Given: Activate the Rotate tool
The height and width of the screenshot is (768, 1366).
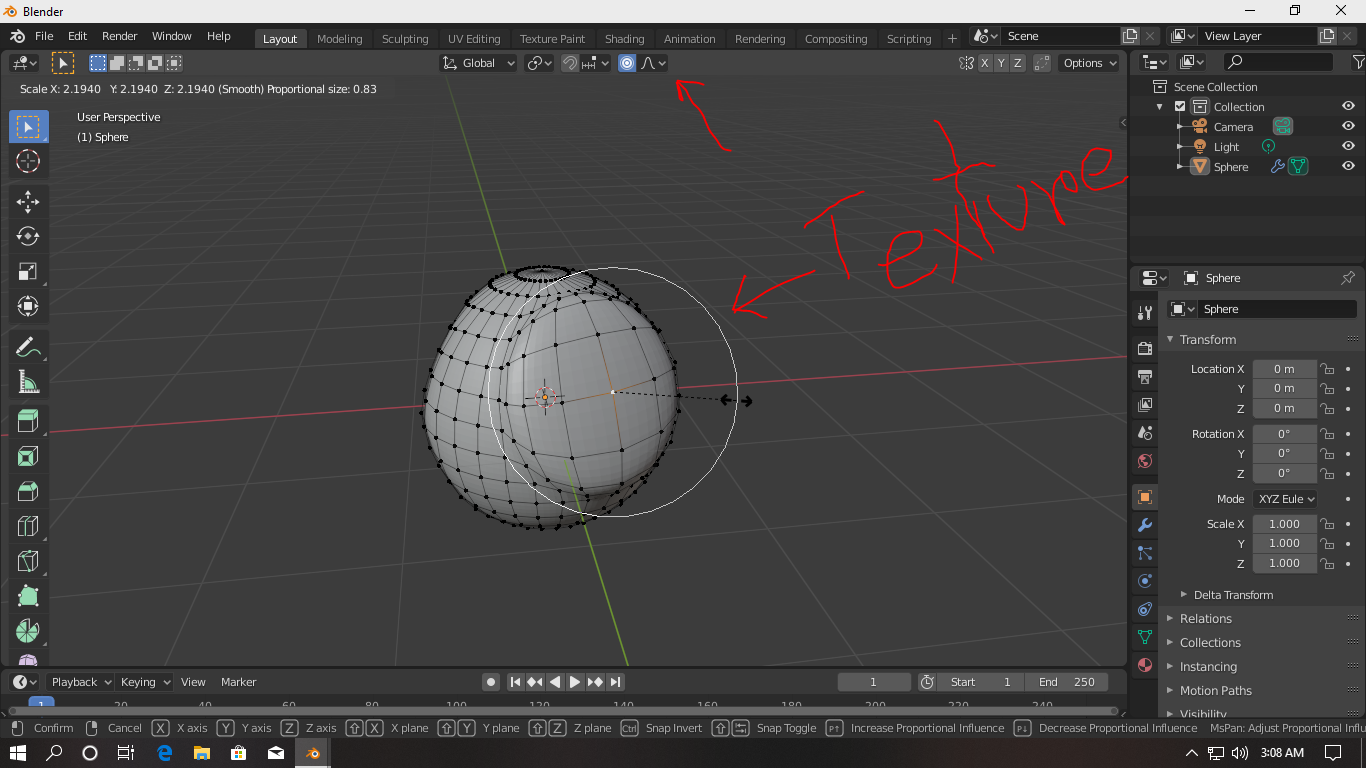Looking at the screenshot, I should click(28, 236).
